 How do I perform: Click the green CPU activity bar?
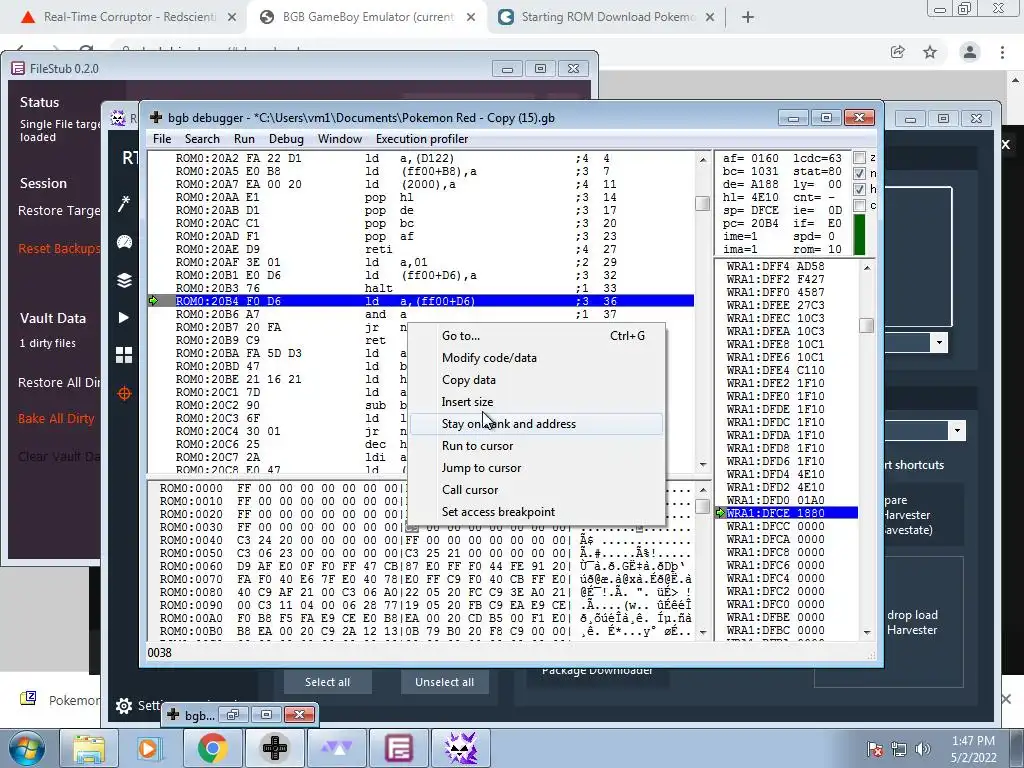(x=859, y=235)
